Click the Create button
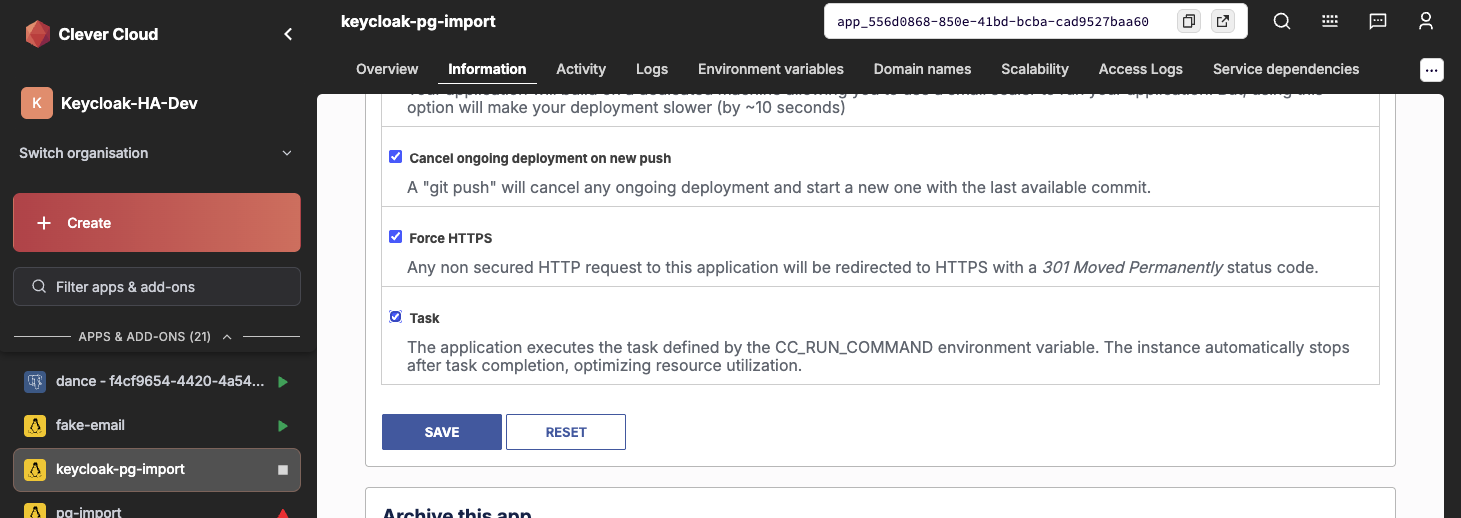The image size is (1461, 518). (x=157, y=223)
